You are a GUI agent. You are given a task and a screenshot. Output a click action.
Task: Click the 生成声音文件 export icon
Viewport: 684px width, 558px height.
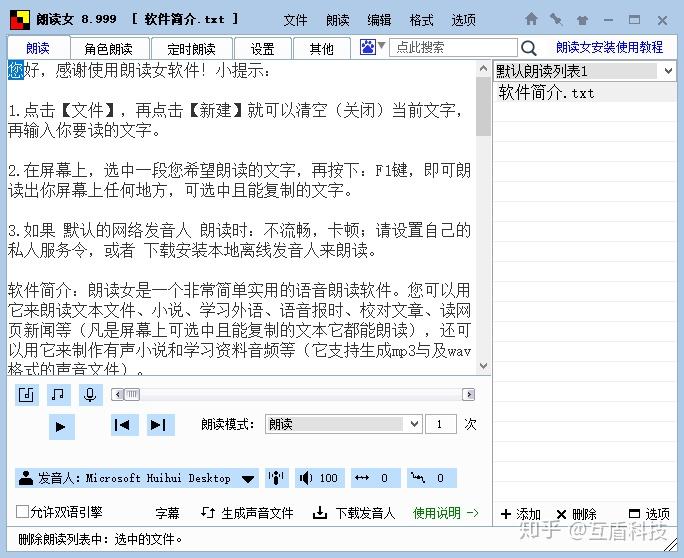click(x=208, y=512)
